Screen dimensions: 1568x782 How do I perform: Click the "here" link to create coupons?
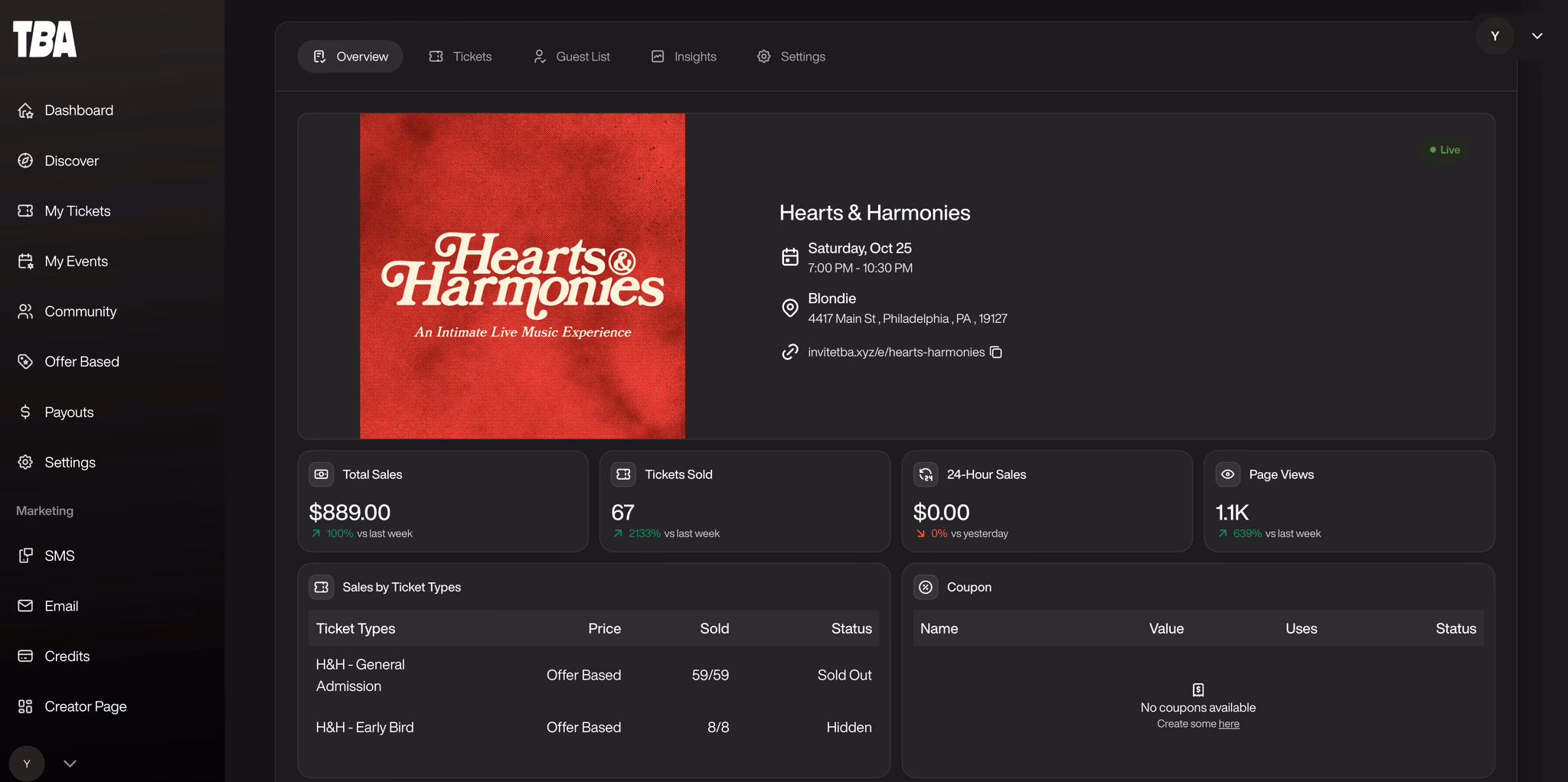(x=1229, y=724)
